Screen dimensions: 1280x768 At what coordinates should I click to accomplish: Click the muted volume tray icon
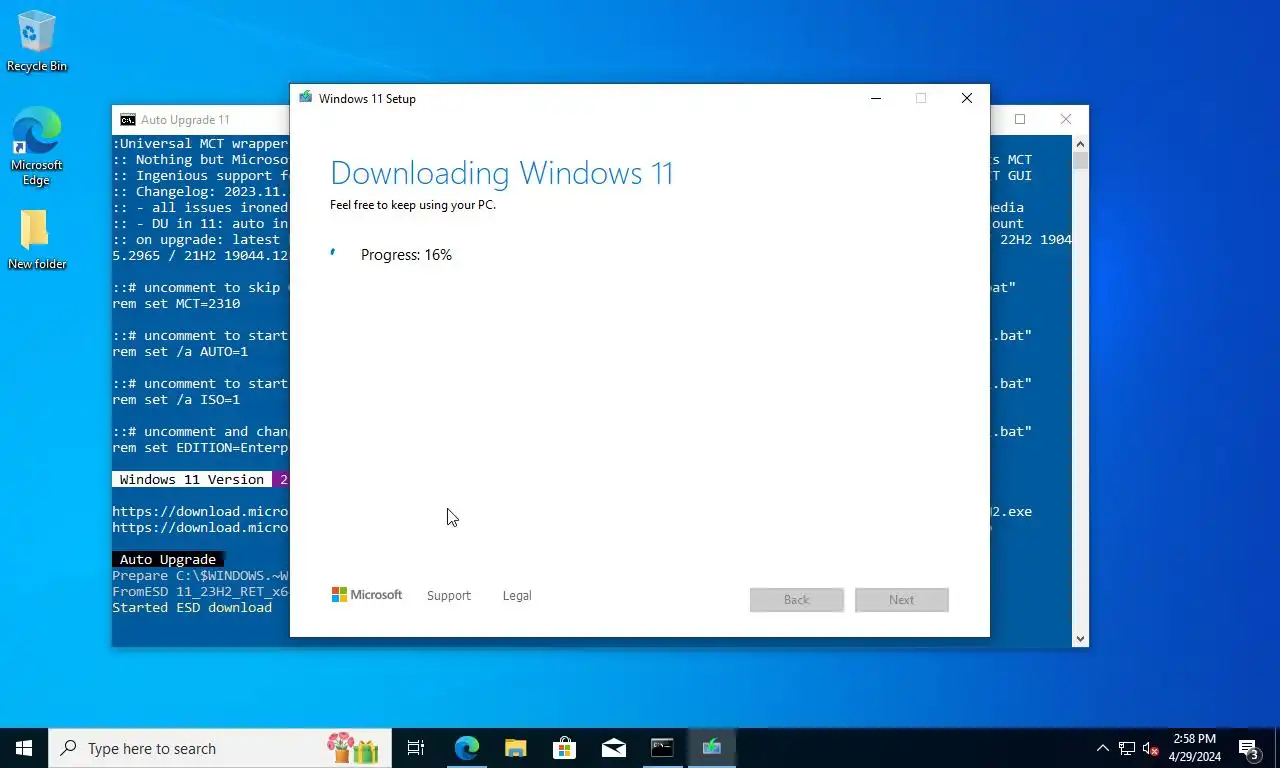pyautogui.click(x=1151, y=748)
